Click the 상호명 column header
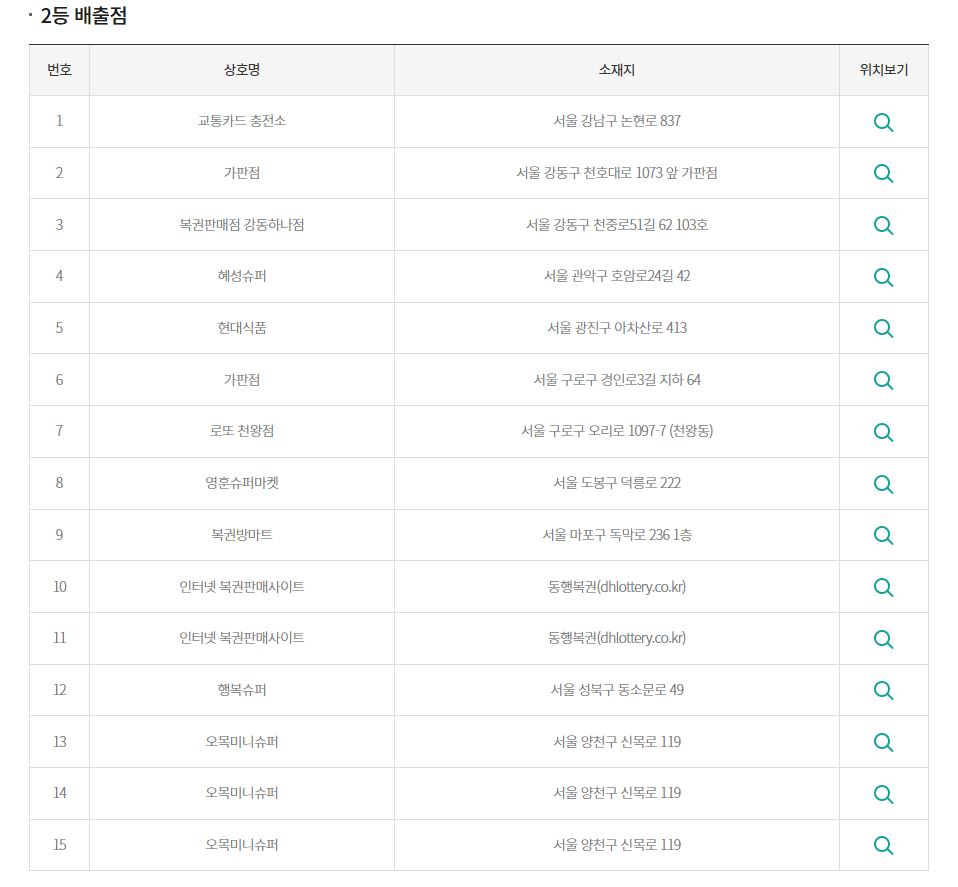Viewport: 958px width, 887px height. 242,70
